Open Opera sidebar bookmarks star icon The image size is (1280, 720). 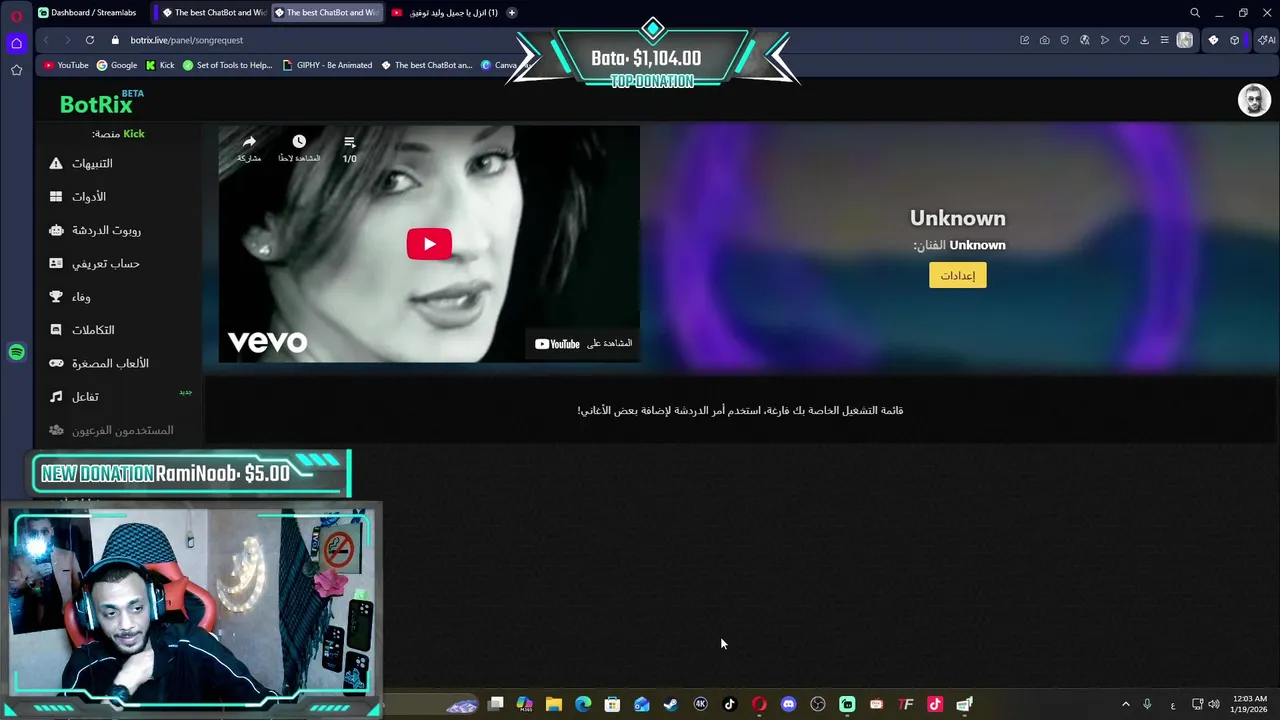coord(16,70)
